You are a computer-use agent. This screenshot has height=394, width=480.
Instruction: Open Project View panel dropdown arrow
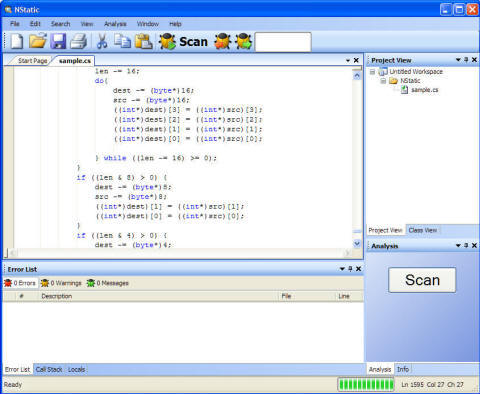coord(458,60)
